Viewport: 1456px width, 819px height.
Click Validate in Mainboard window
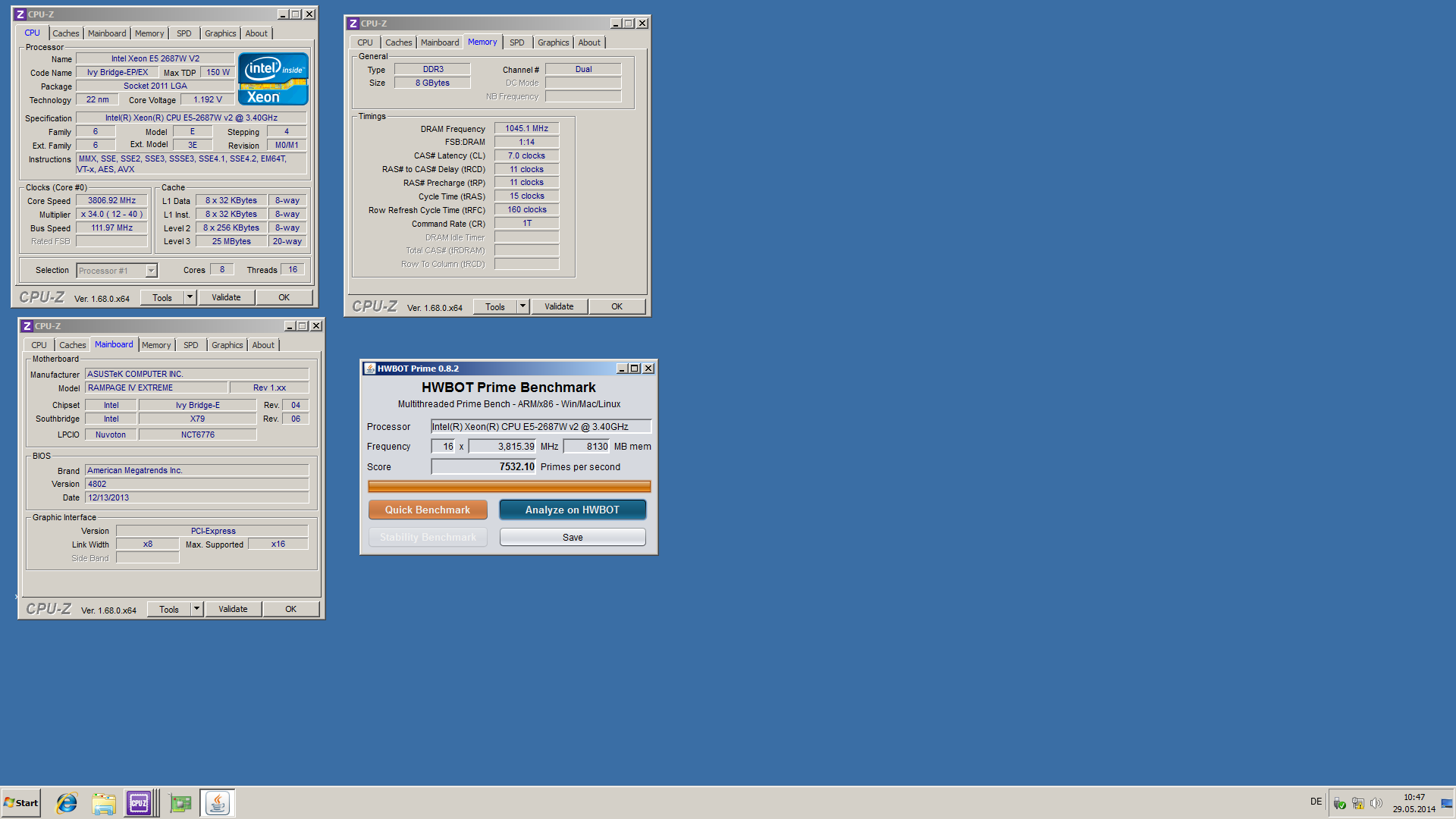pos(233,609)
